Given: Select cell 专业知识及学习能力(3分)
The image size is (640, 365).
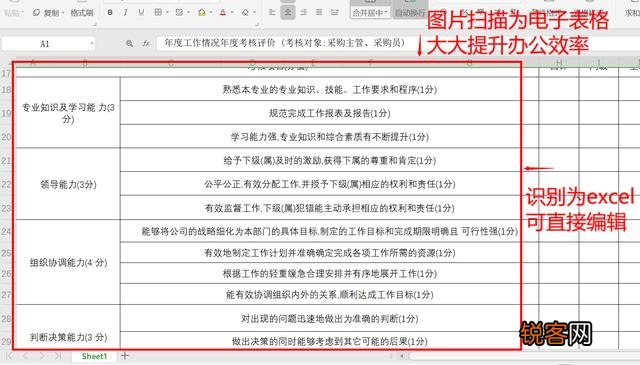Looking at the screenshot, I should [68, 113].
